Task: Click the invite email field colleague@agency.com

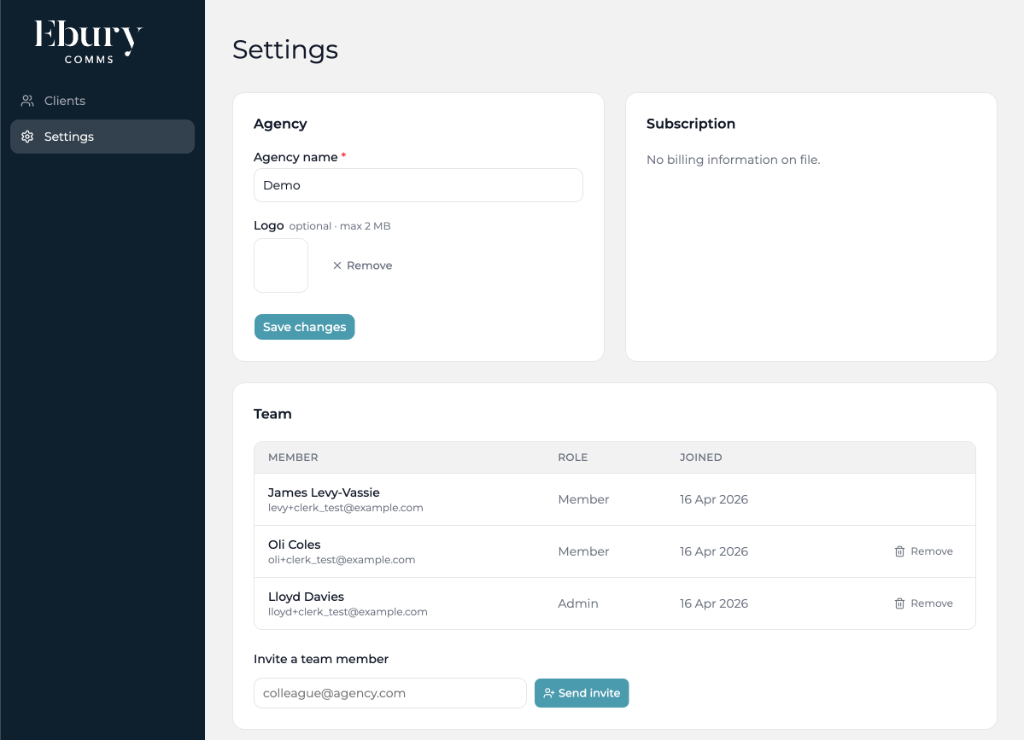Action: (390, 693)
